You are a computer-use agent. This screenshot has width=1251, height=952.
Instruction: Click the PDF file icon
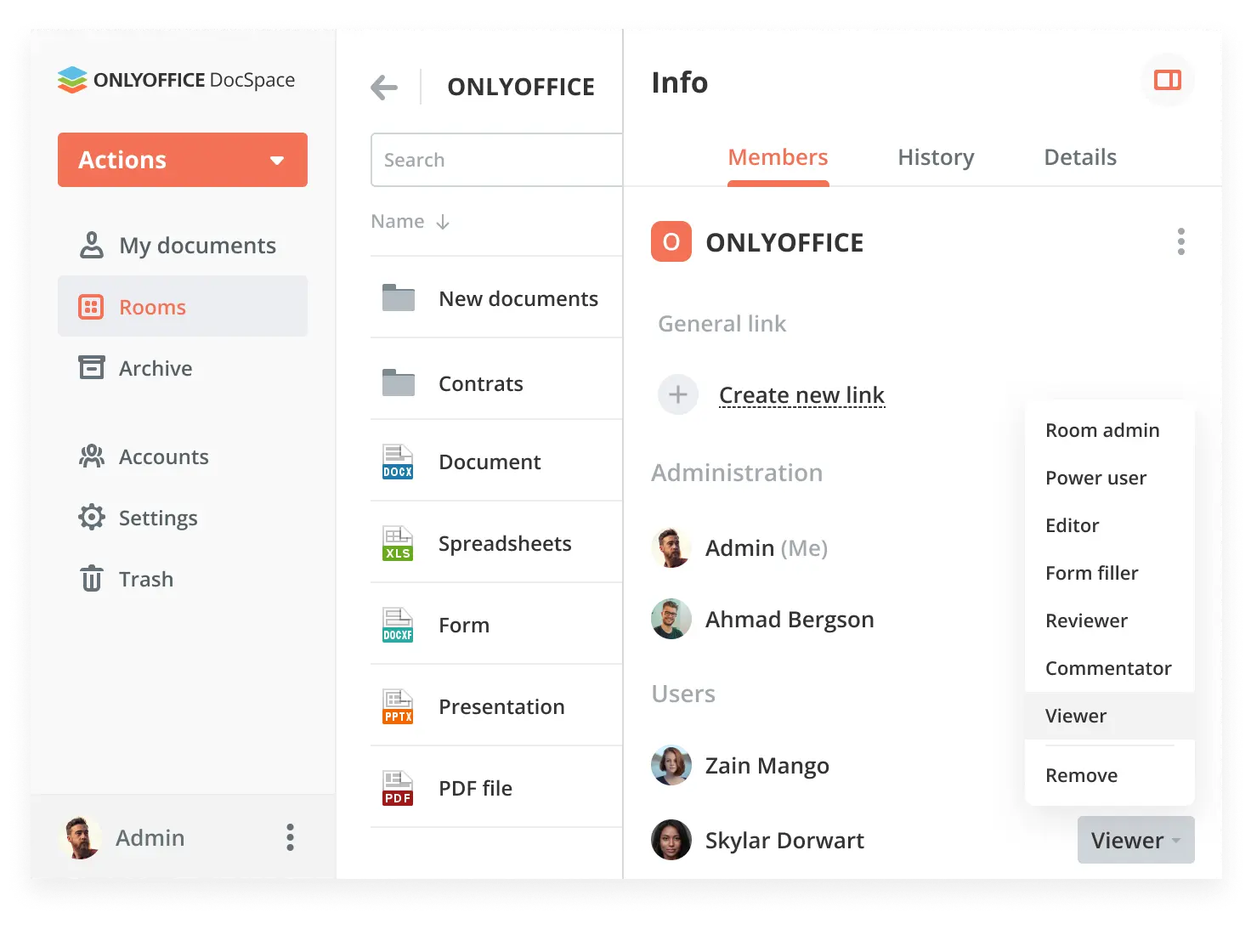[x=398, y=789]
